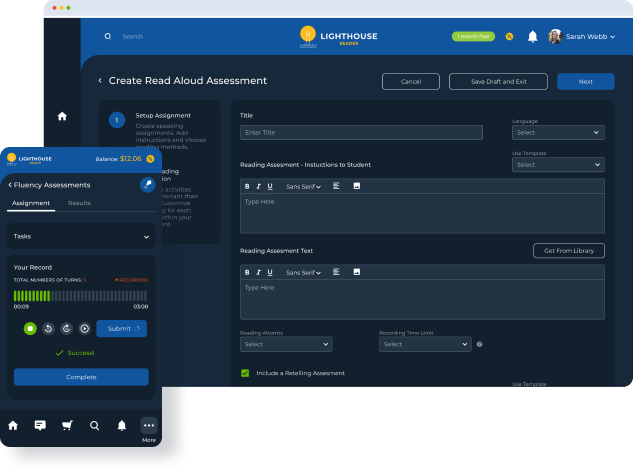Screen dimensions: 633x472
Task: Insert image in the Instructions to Student editor
Action: point(357,186)
